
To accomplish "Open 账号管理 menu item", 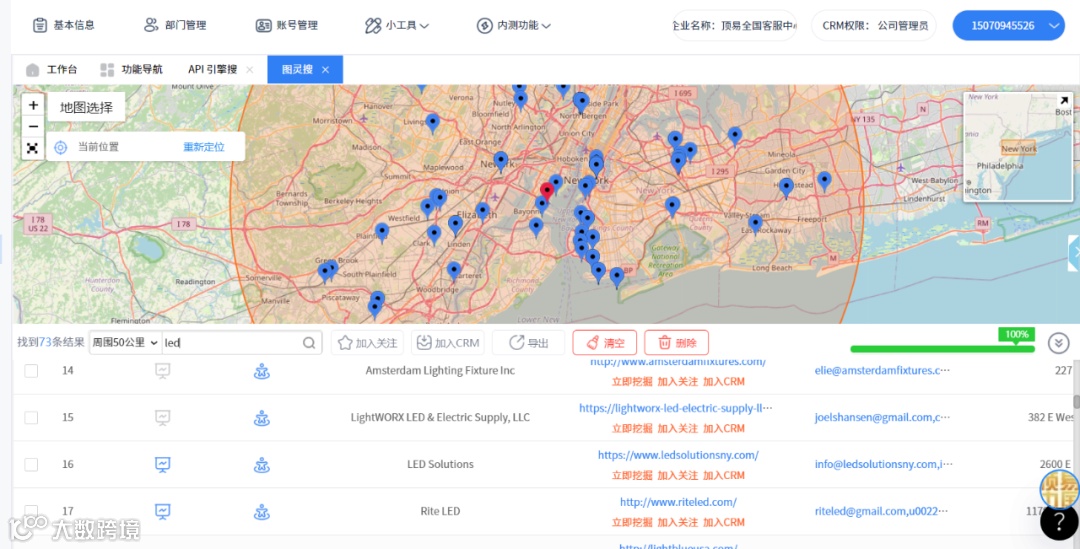I will 287,25.
